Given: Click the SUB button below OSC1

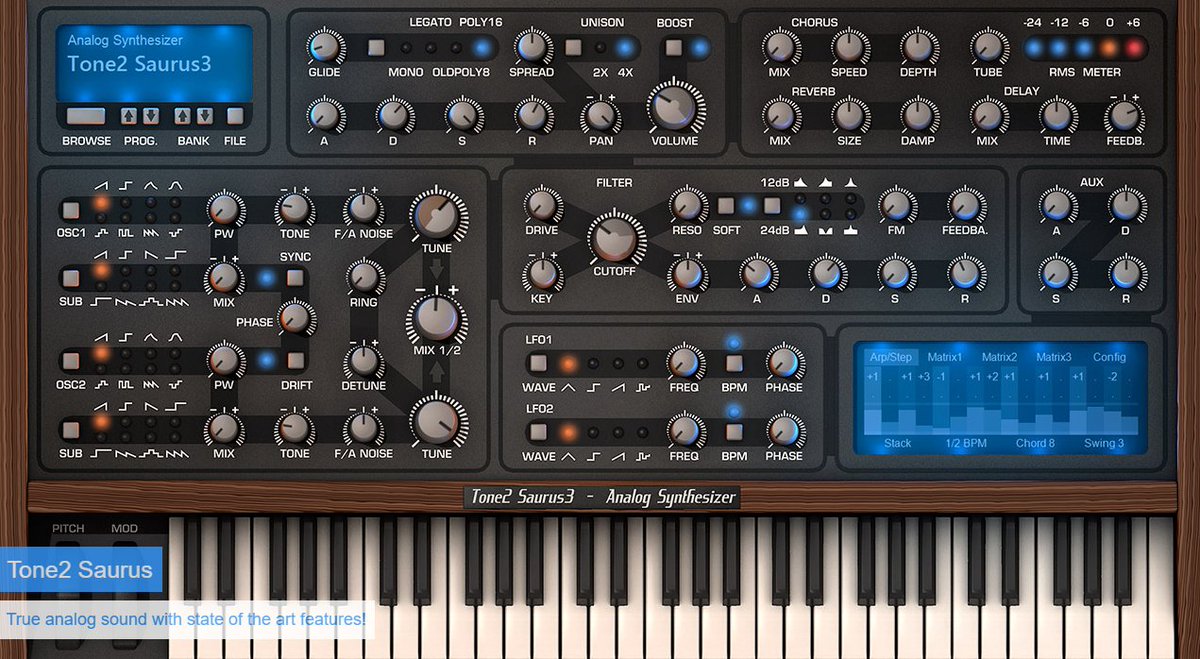Looking at the screenshot, I should (x=69, y=278).
